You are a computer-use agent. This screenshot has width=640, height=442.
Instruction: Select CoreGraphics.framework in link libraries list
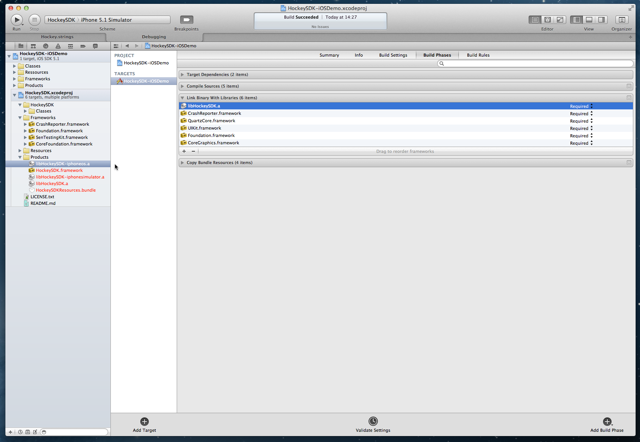(406, 143)
